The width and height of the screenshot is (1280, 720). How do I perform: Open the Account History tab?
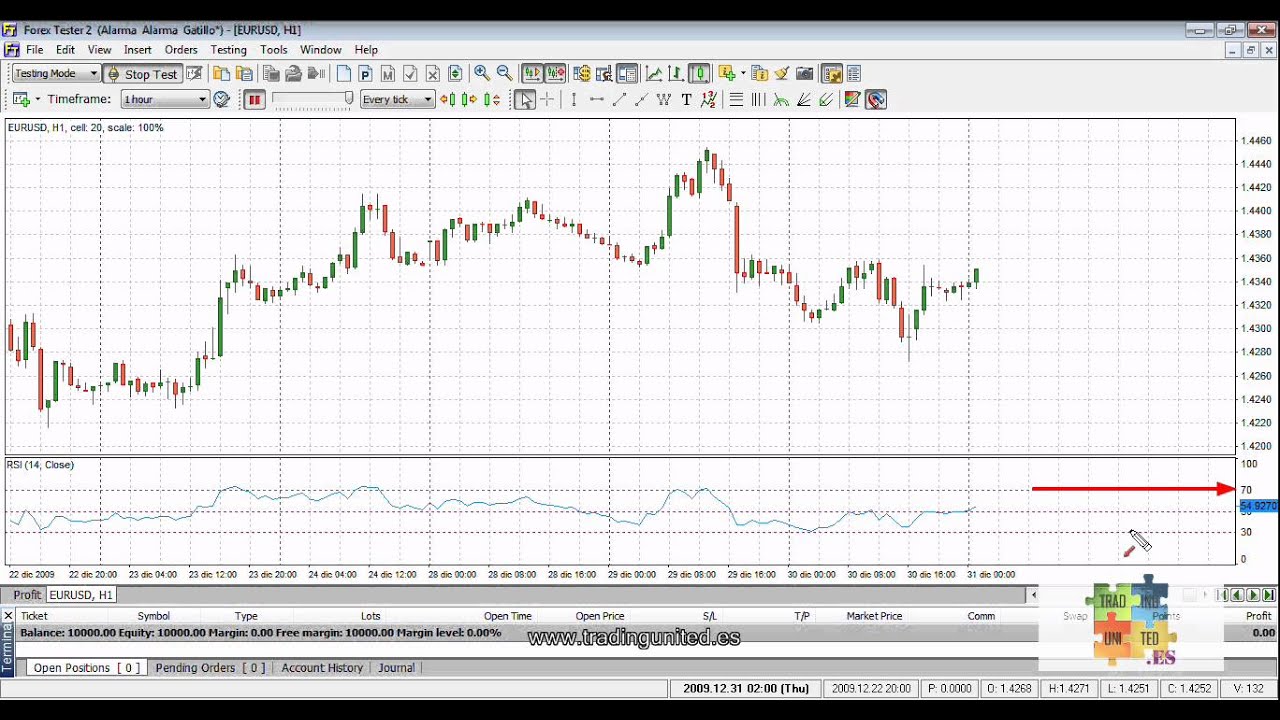coord(322,668)
